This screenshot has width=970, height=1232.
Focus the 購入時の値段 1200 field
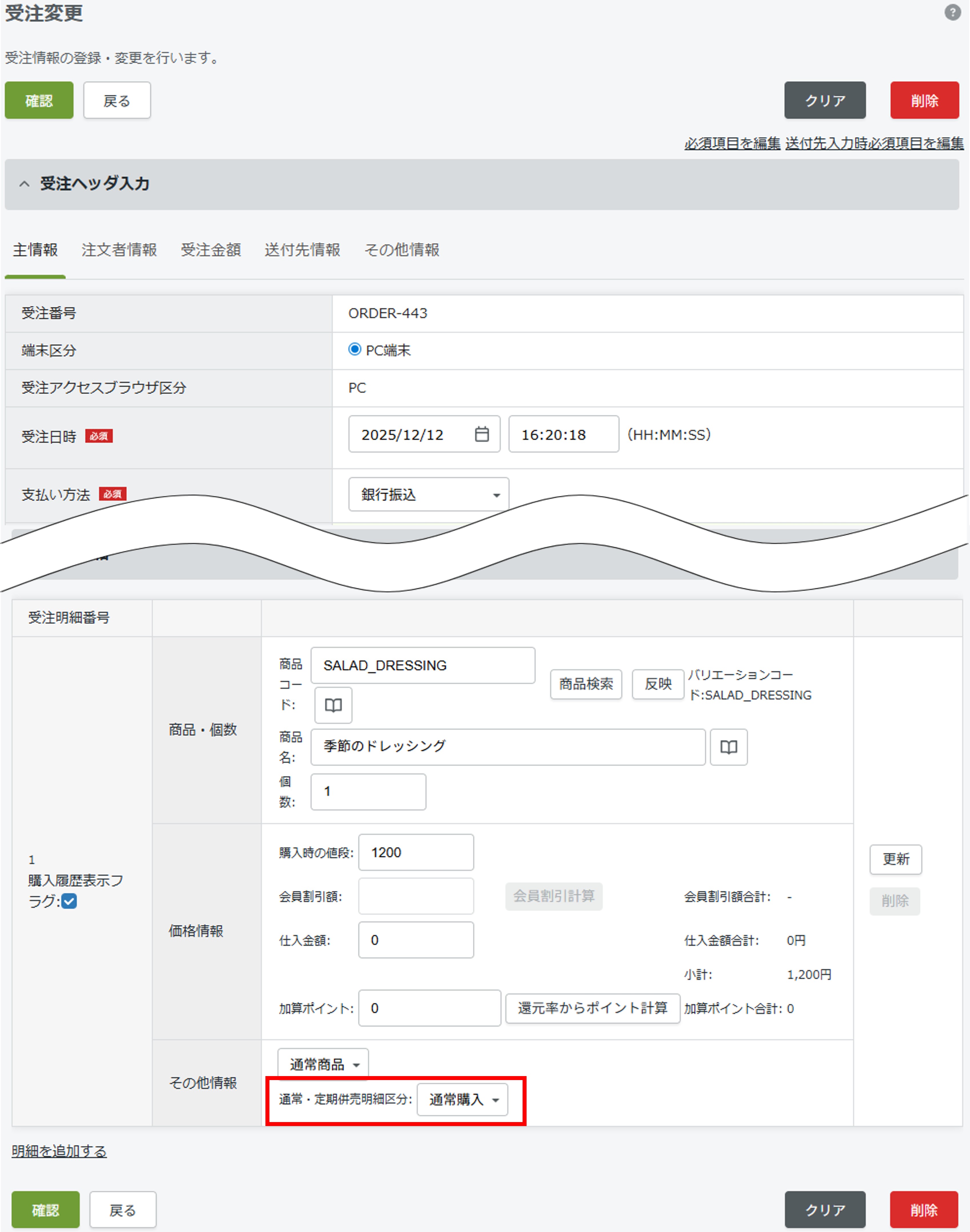tap(416, 853)
